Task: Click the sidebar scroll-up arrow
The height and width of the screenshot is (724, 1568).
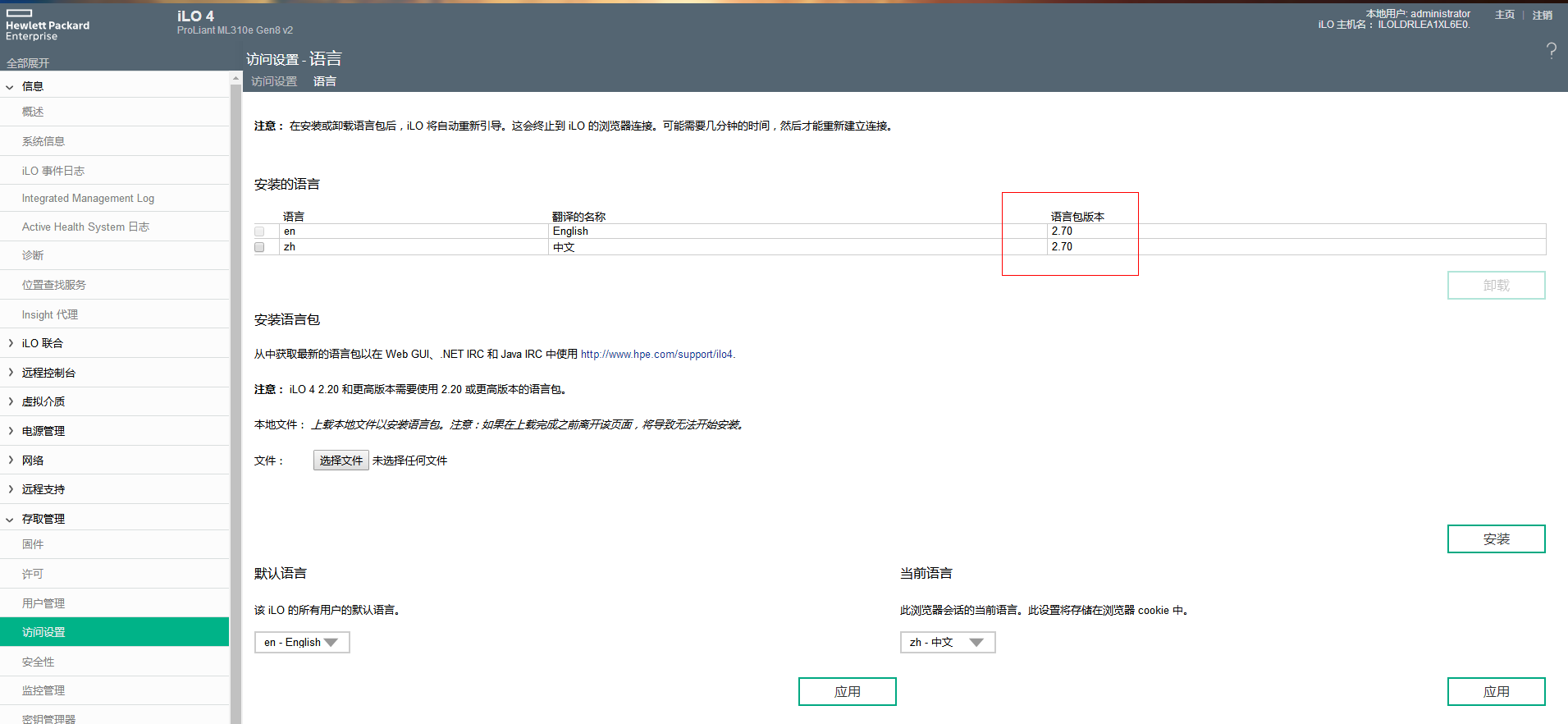Action: pyautogui.click(x=236, y=79)
